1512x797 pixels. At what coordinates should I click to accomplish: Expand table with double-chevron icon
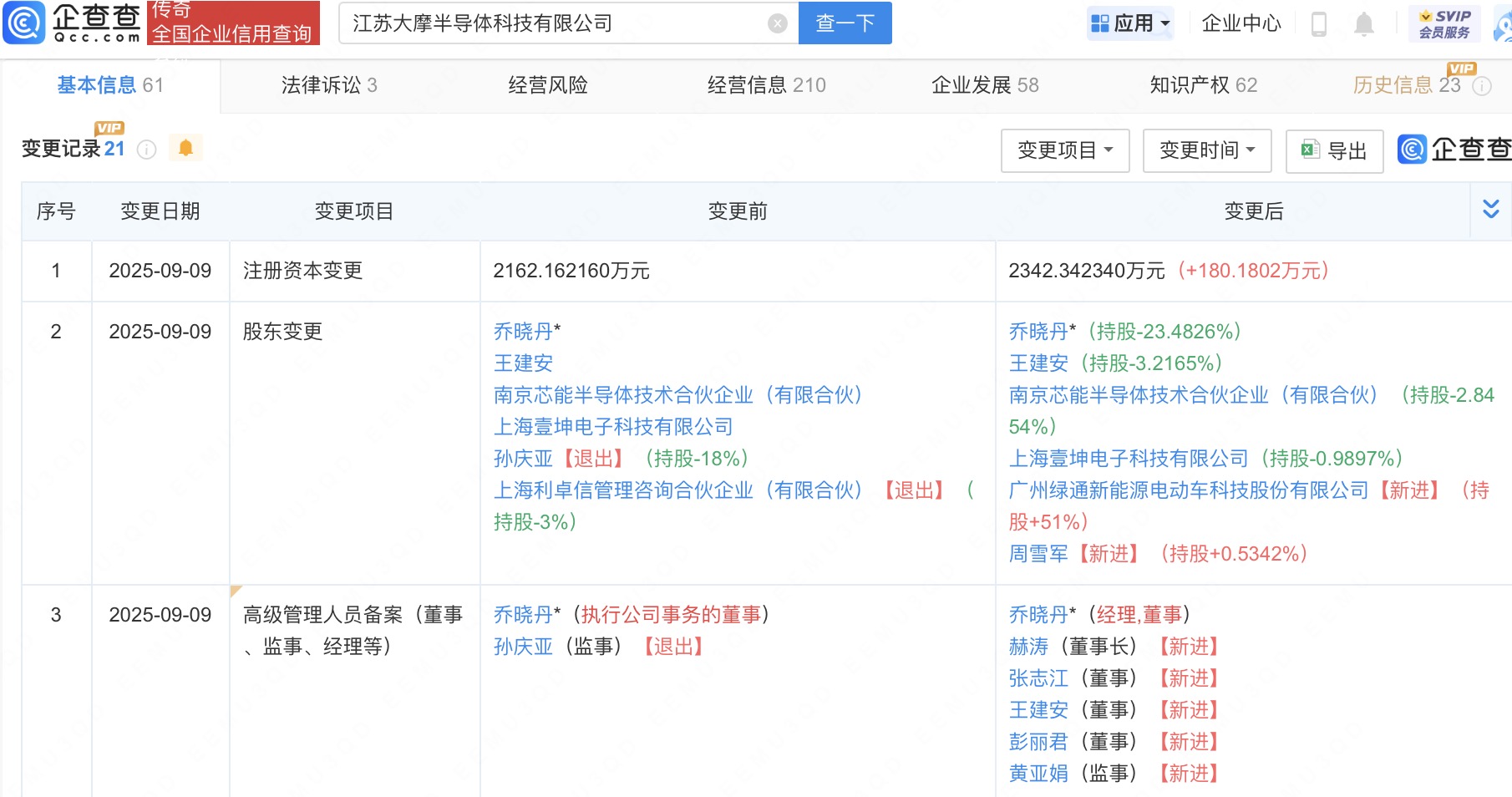(1490, 210)
